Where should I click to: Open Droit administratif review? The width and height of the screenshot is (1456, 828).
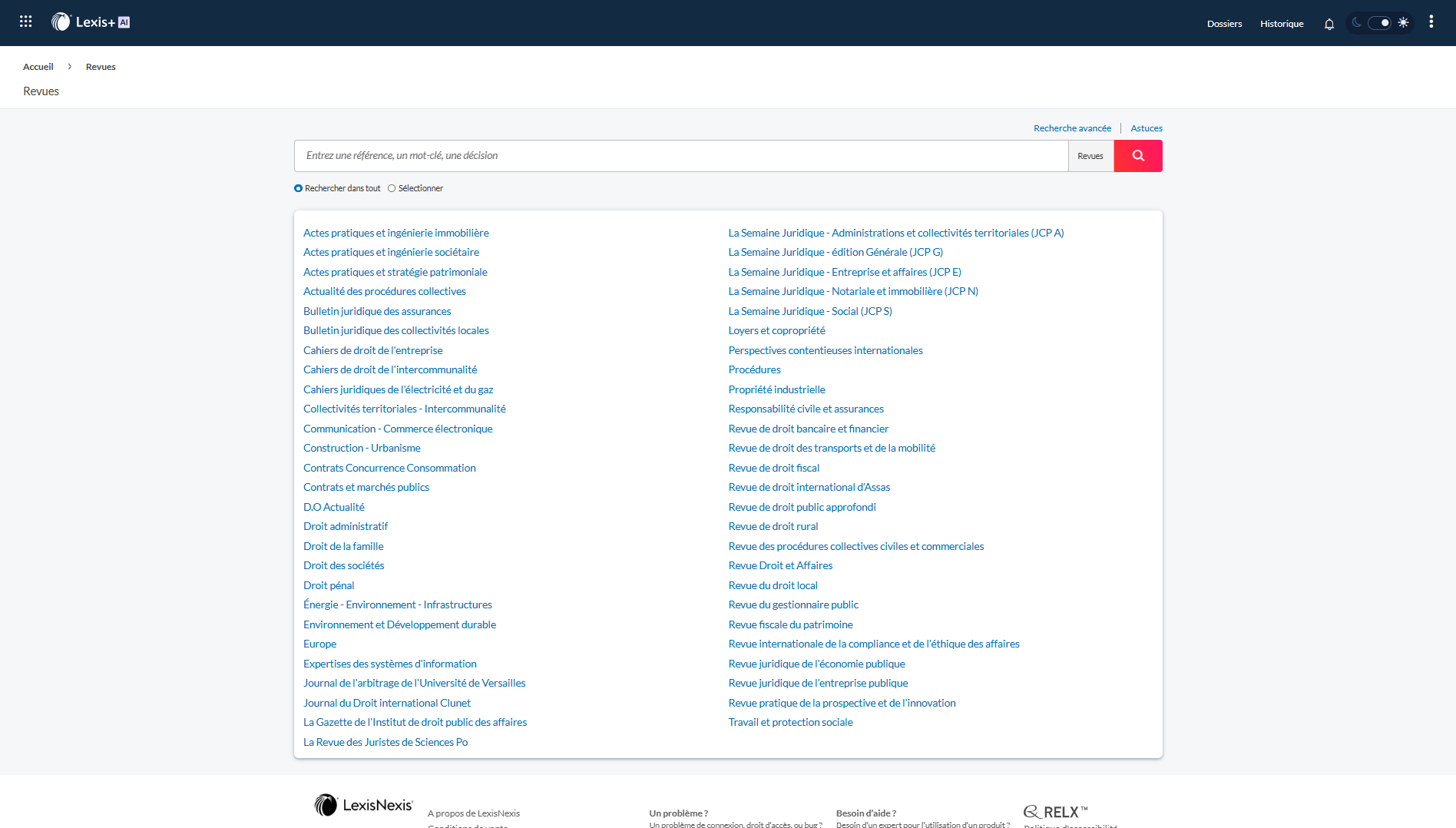(x=346, y=526)
